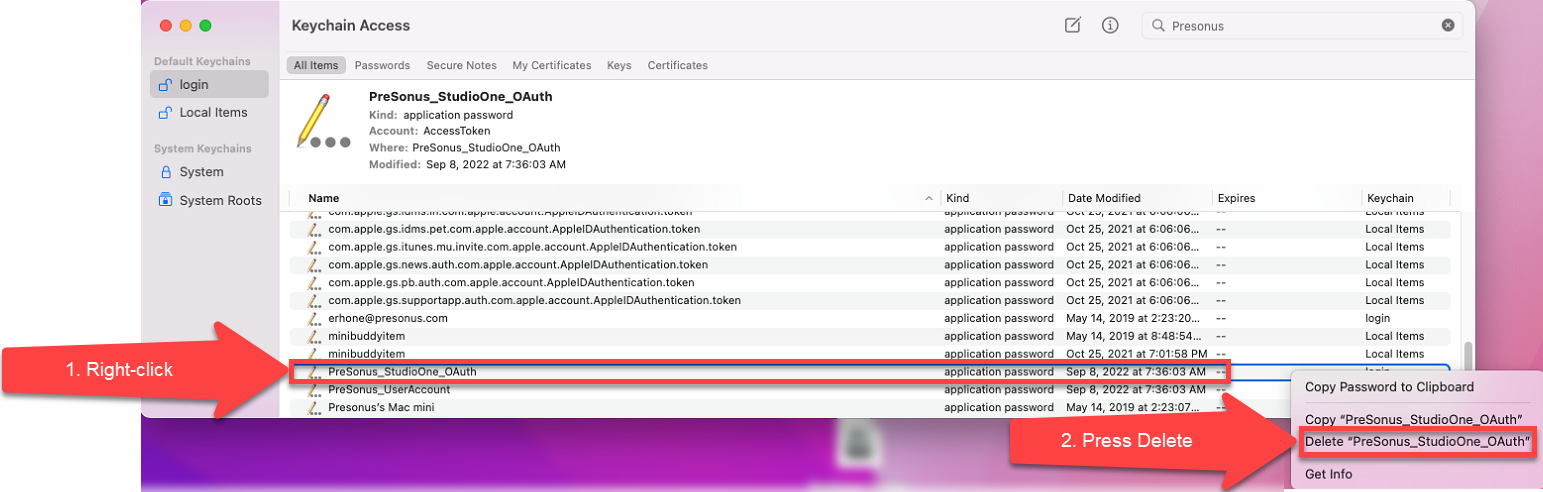The height and width of the screenshot is (492, 1543).
Task: Switch to the All Items tab
Action: (x=316, y=65)
